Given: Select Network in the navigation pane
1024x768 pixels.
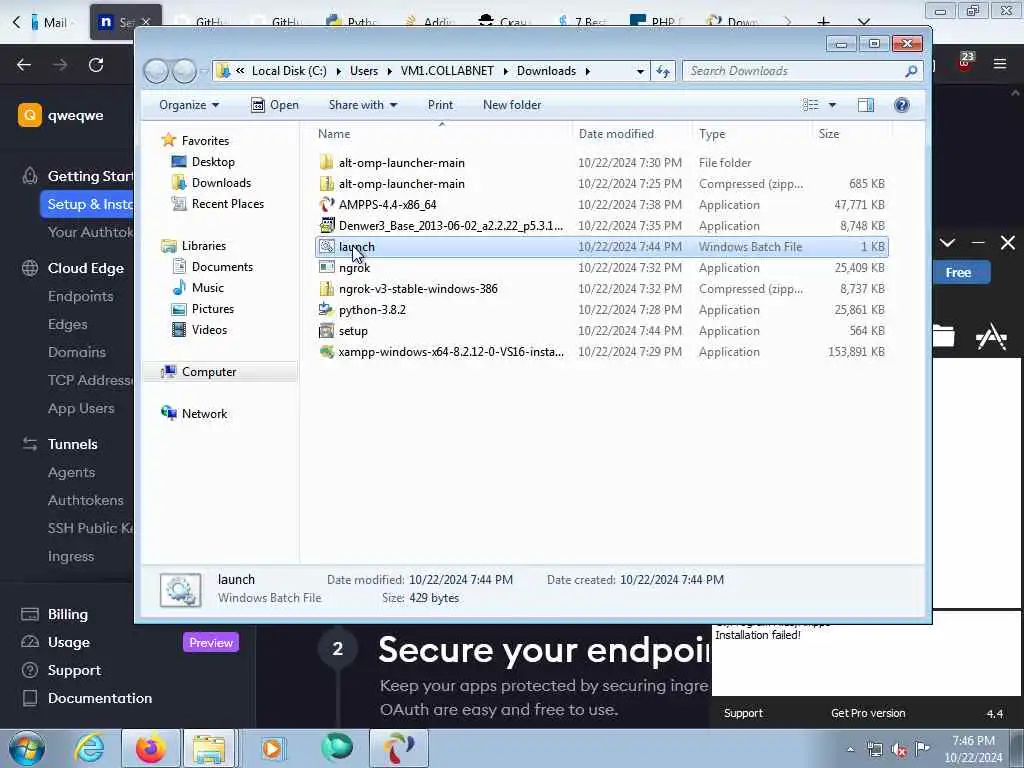Looking at the screenshot, I should pyautogui.click(x=204, y=413).
